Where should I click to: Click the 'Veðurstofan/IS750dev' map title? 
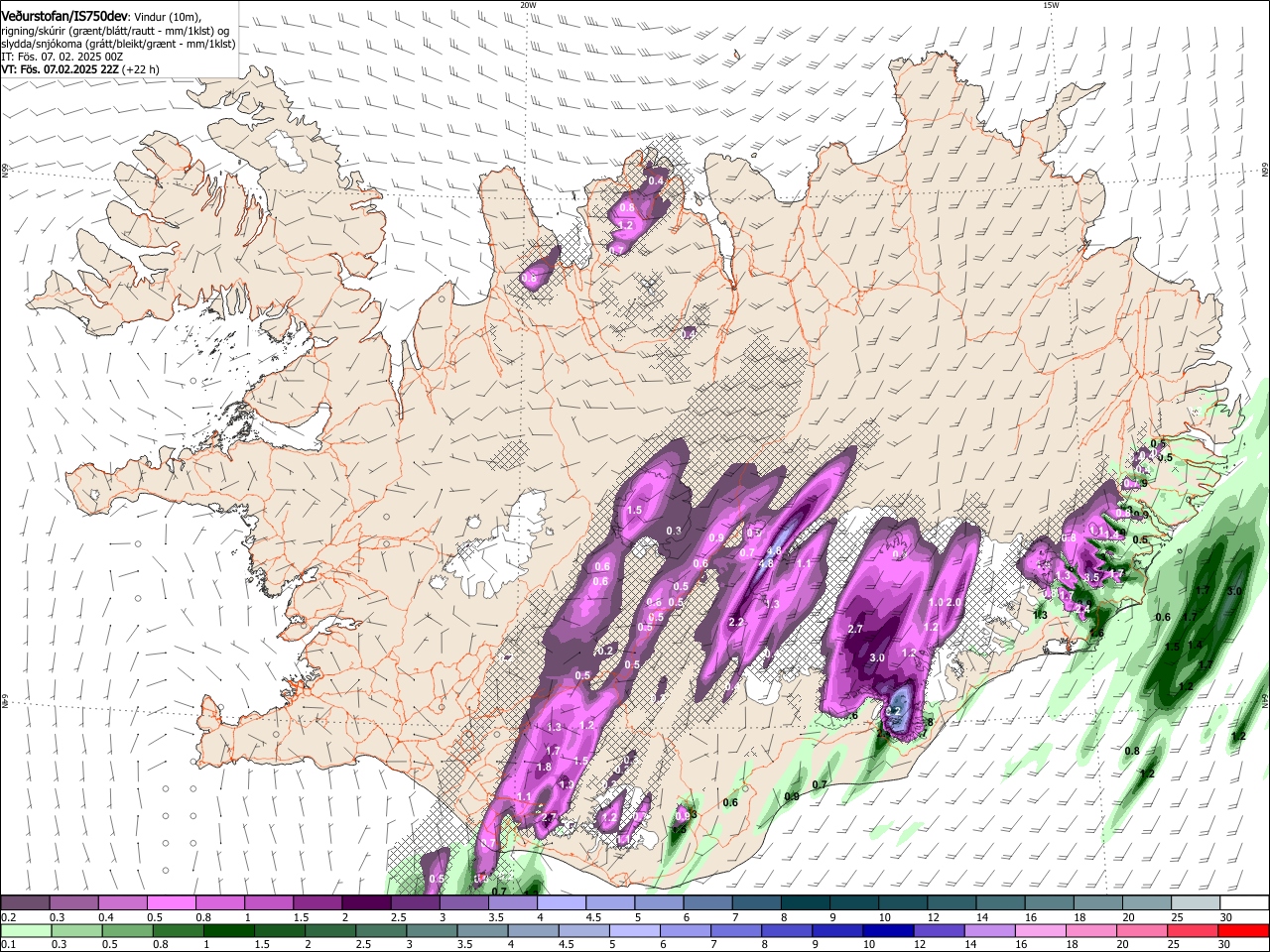click(64, 15)
